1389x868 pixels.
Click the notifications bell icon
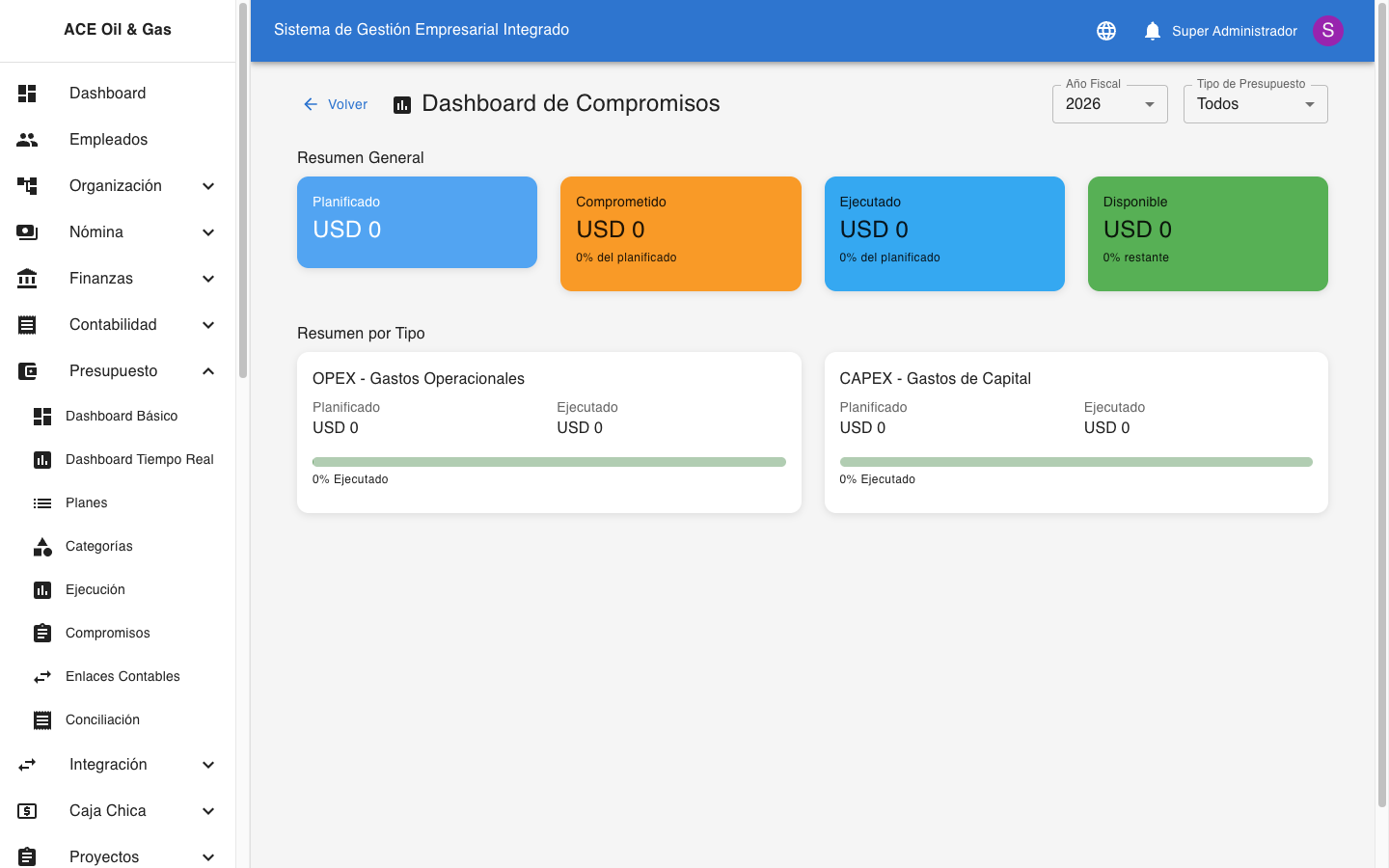point(1152,30)
